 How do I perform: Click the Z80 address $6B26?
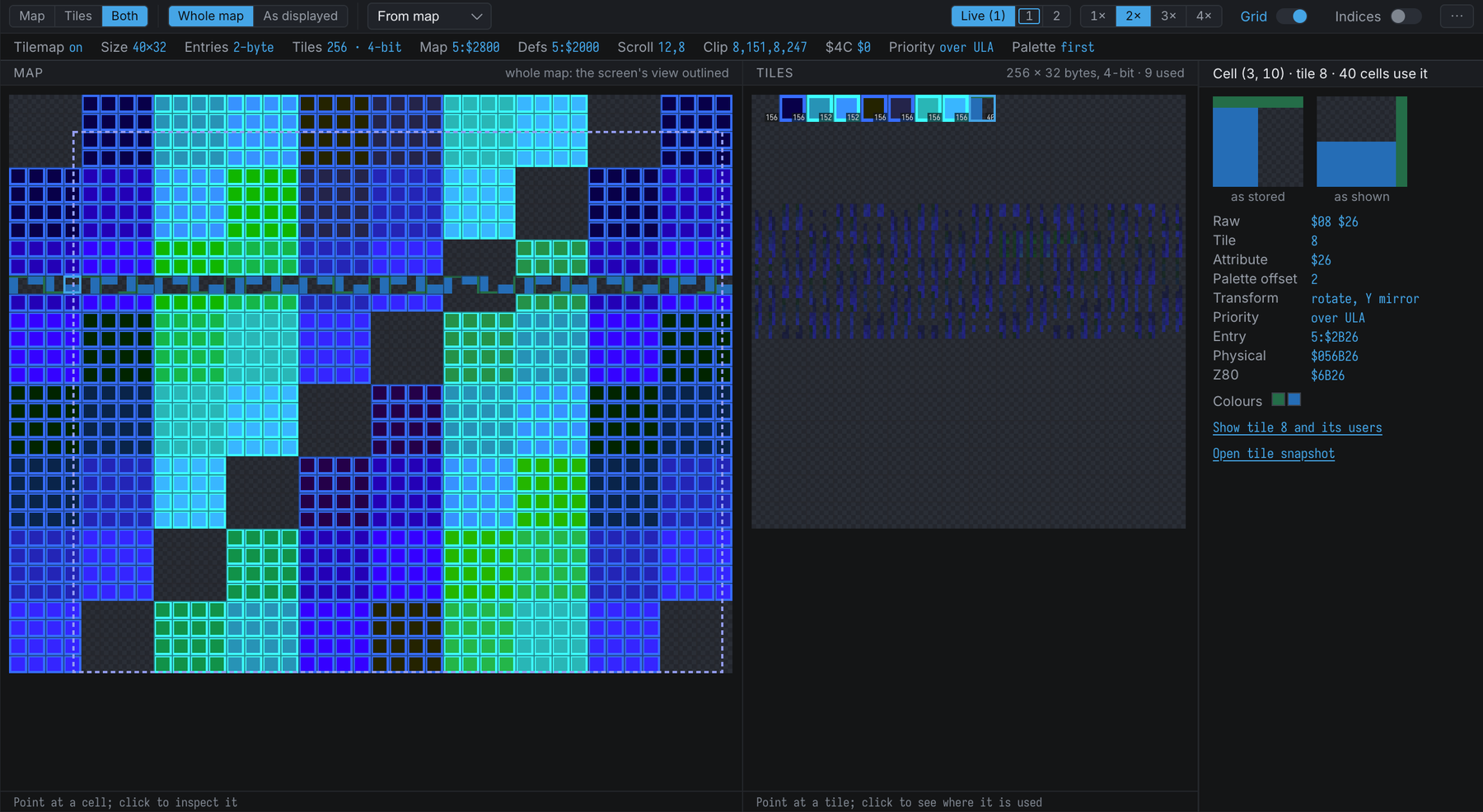(1328, 376)
